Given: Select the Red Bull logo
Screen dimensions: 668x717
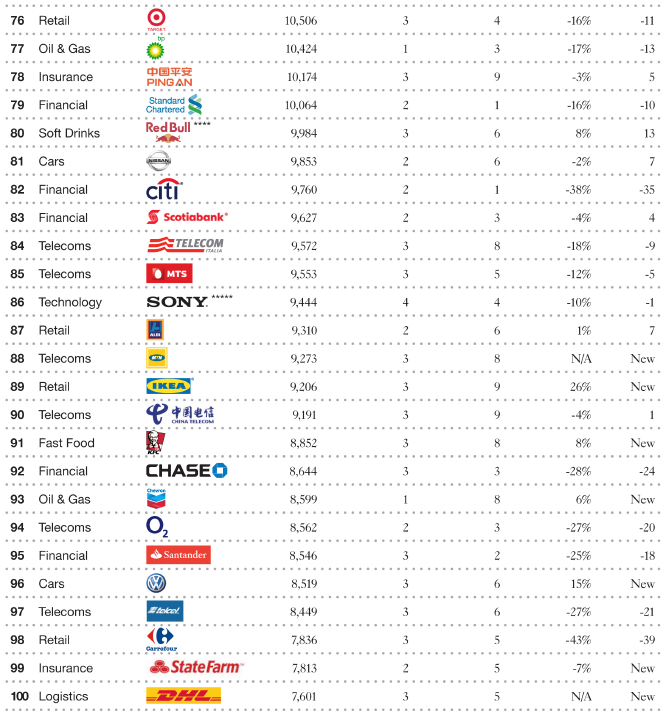Looking at the screenshot, I should click(x=168, y=132).
